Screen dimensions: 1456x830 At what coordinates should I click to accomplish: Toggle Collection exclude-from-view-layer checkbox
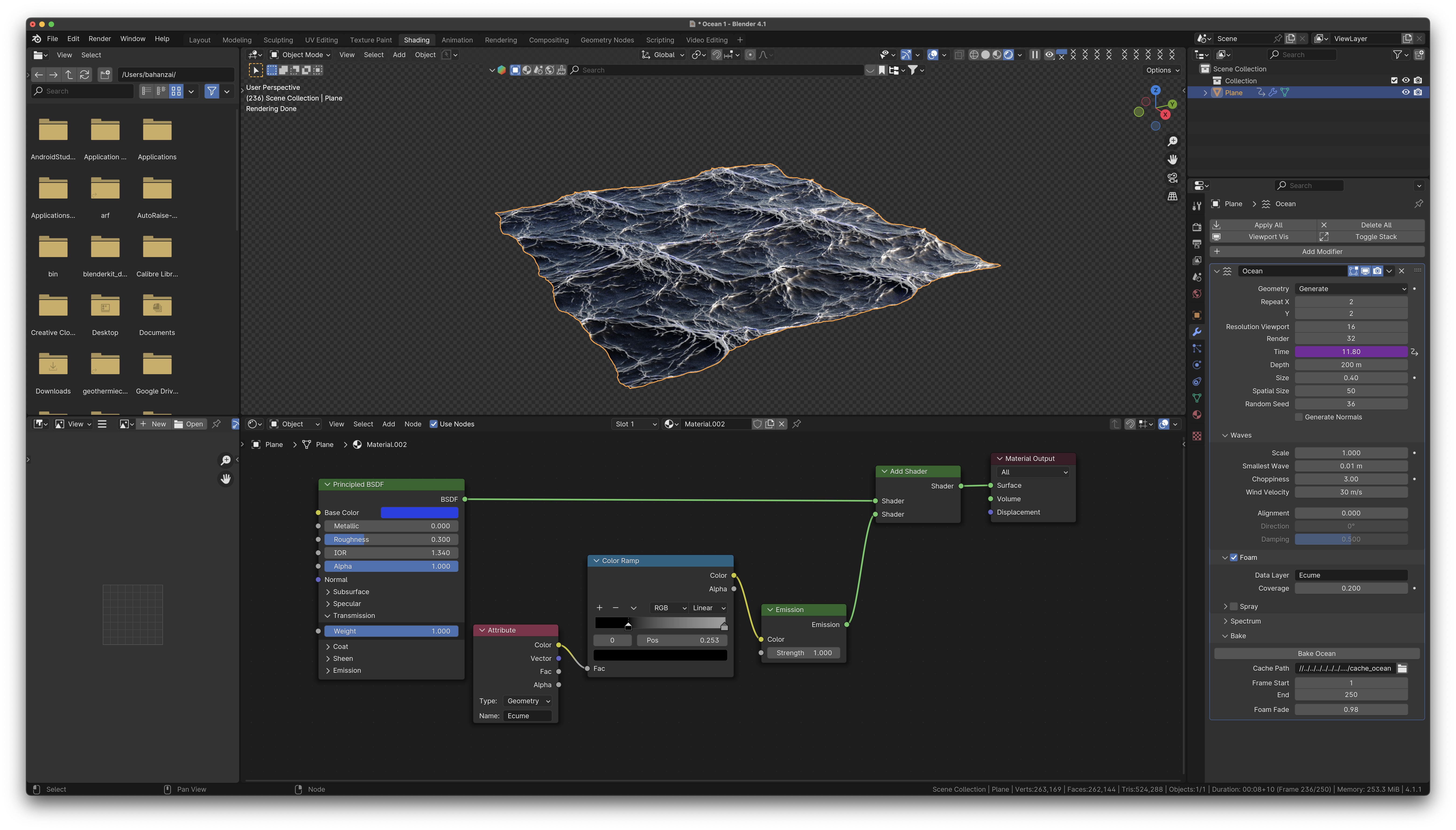click(1394, 80)
